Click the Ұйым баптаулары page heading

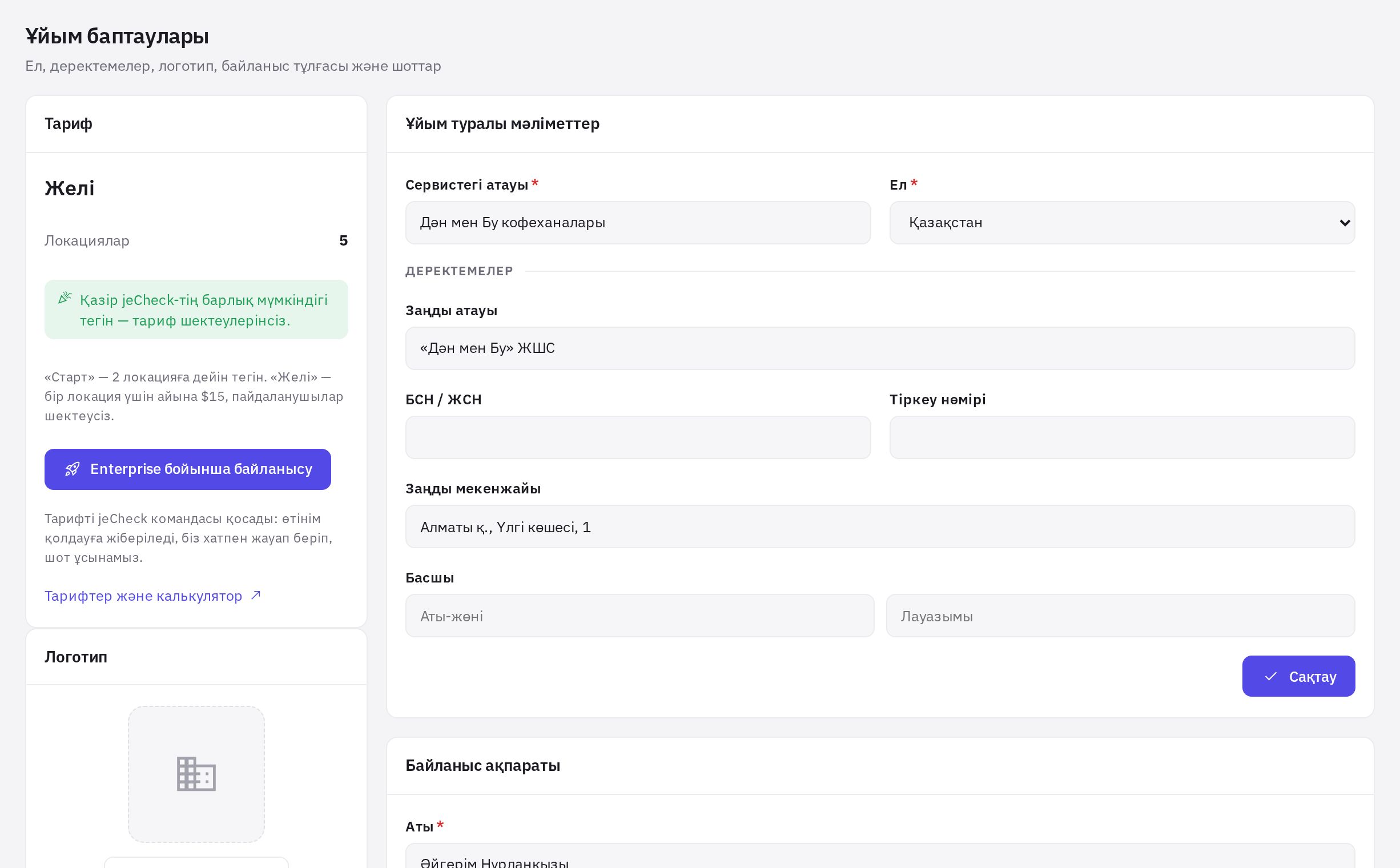(x=117, y=36)
